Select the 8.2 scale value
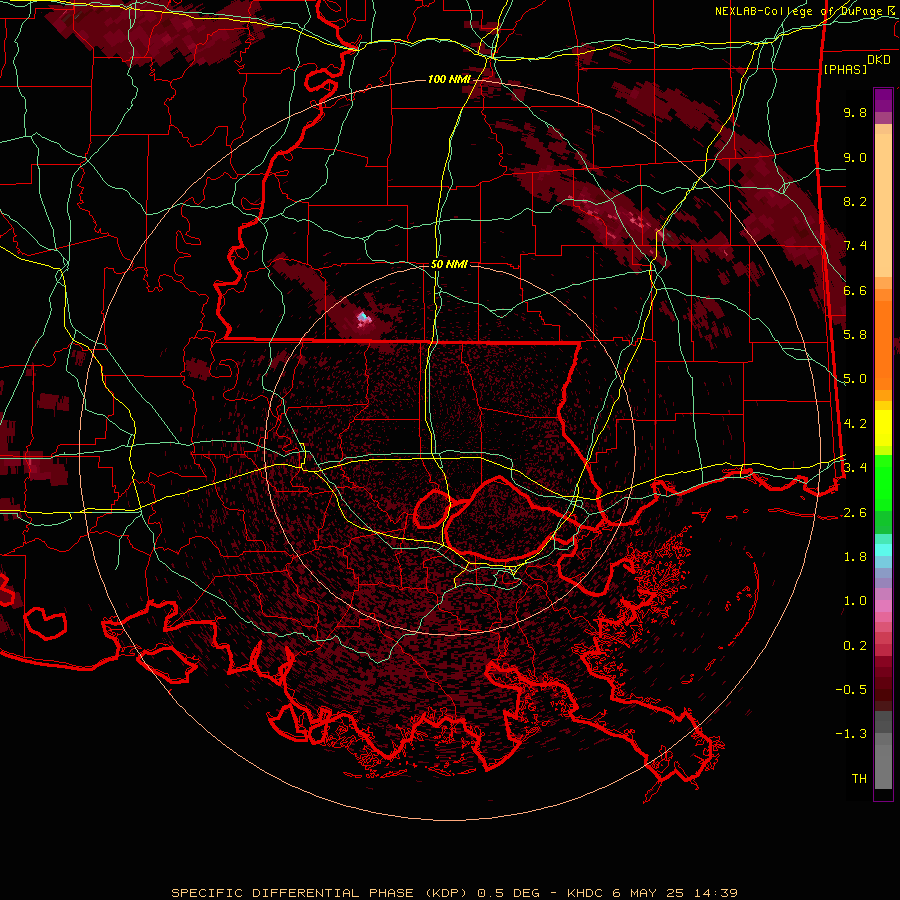 click(x=855, y=201)
